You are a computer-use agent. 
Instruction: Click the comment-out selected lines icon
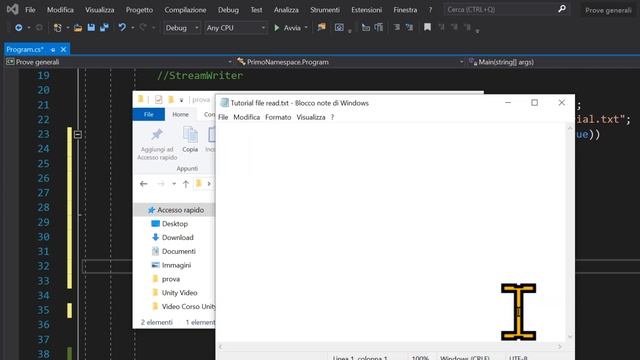397,27
